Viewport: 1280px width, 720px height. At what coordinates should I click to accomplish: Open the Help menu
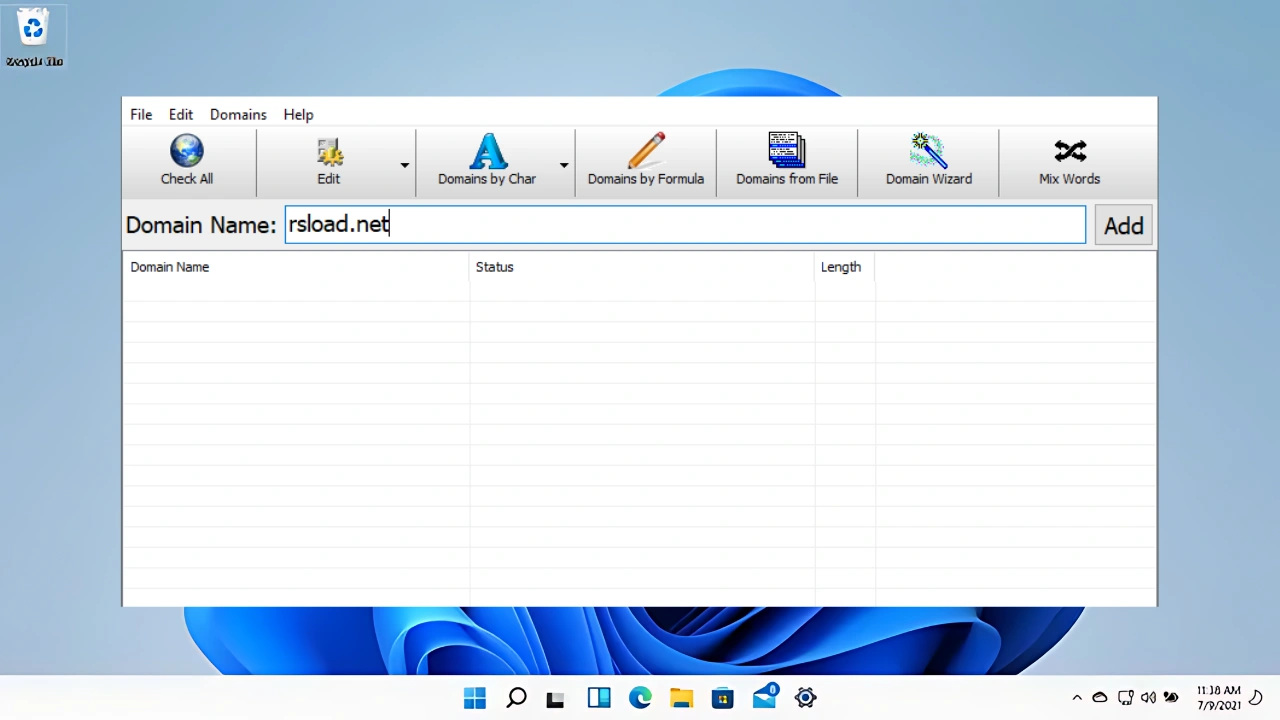tap(298, 114)
